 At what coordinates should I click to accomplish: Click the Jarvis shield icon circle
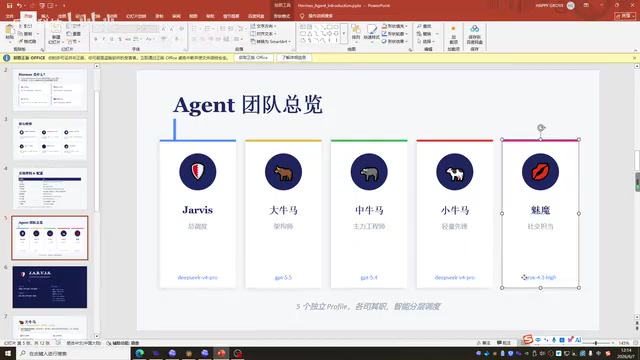click(198, 172)
